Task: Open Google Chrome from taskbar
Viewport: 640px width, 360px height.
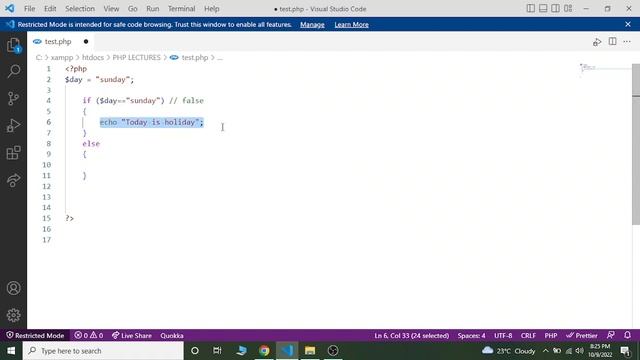Action: click(264, 351)
